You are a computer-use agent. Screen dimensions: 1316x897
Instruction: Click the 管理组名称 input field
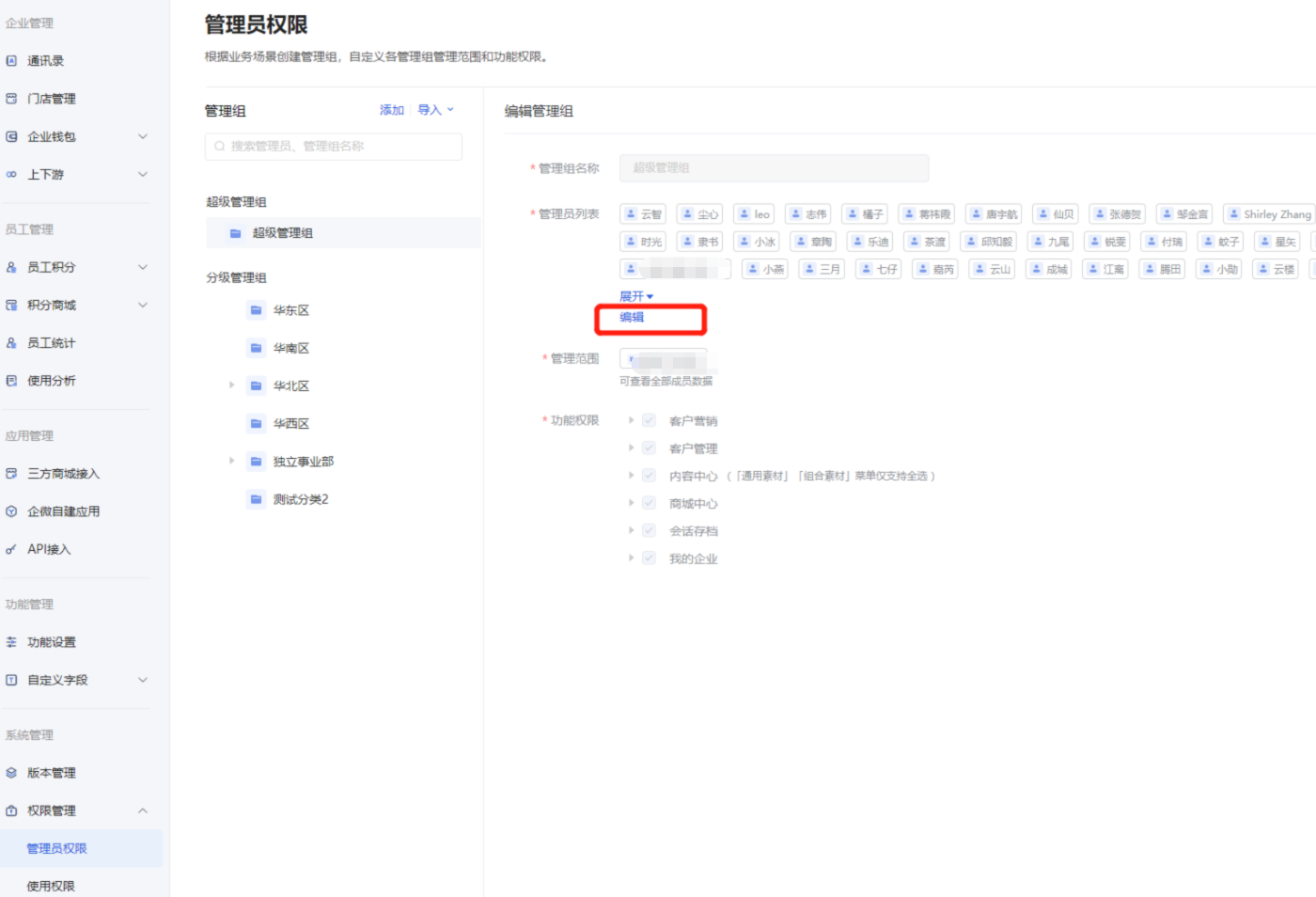pos(775,168)
